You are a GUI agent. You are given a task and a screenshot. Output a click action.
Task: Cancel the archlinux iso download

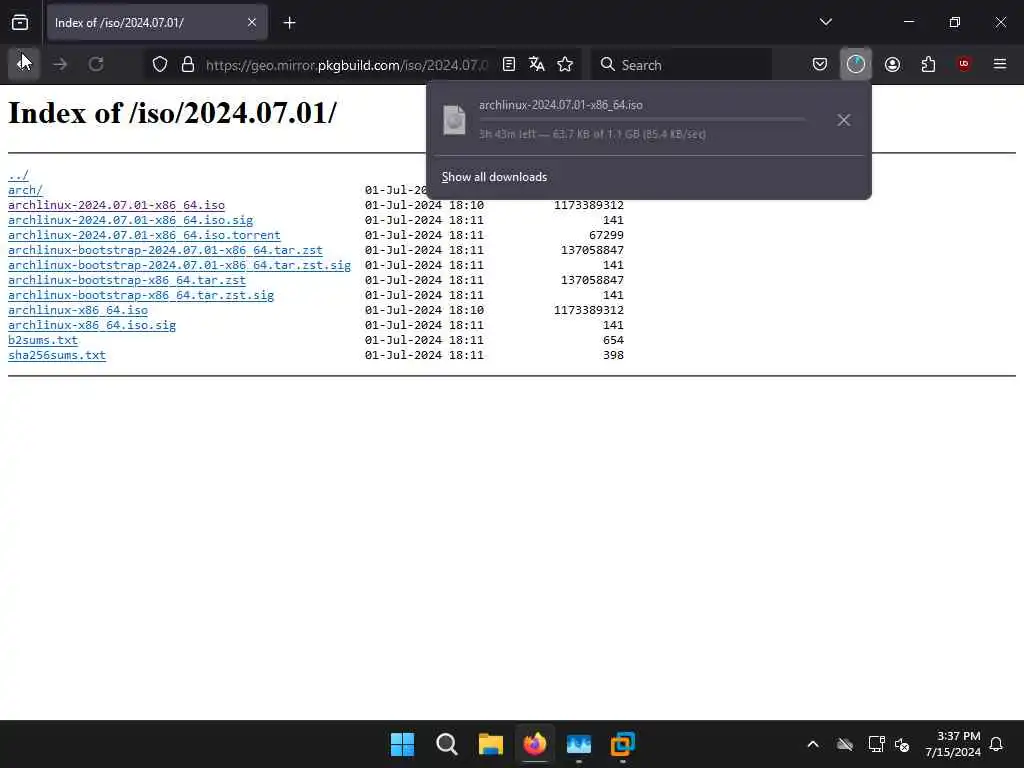pyautogui.click(x=843, y=120)
